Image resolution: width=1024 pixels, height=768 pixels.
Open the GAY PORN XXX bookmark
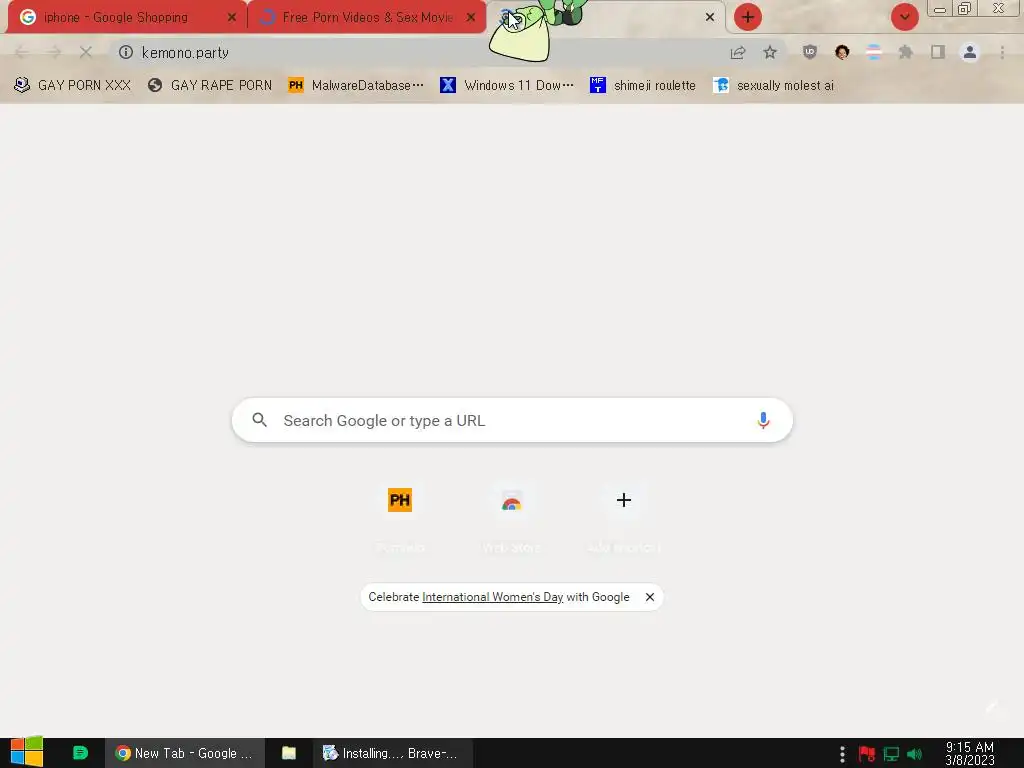click(x=72, y=86)
